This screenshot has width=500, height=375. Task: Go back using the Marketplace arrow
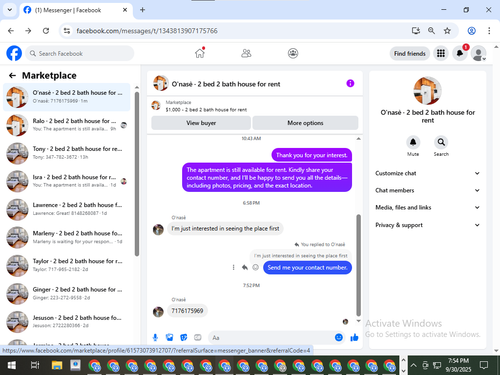(12, 76)
